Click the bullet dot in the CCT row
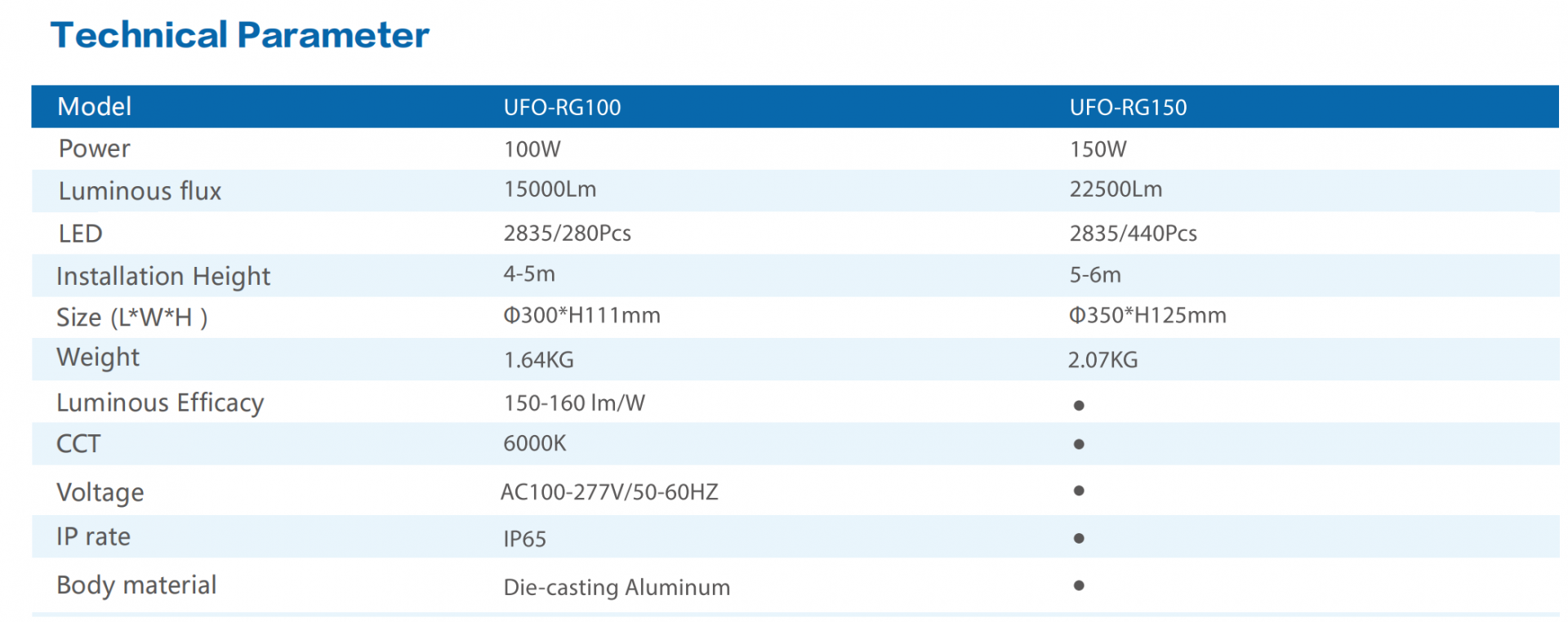 1079,444
